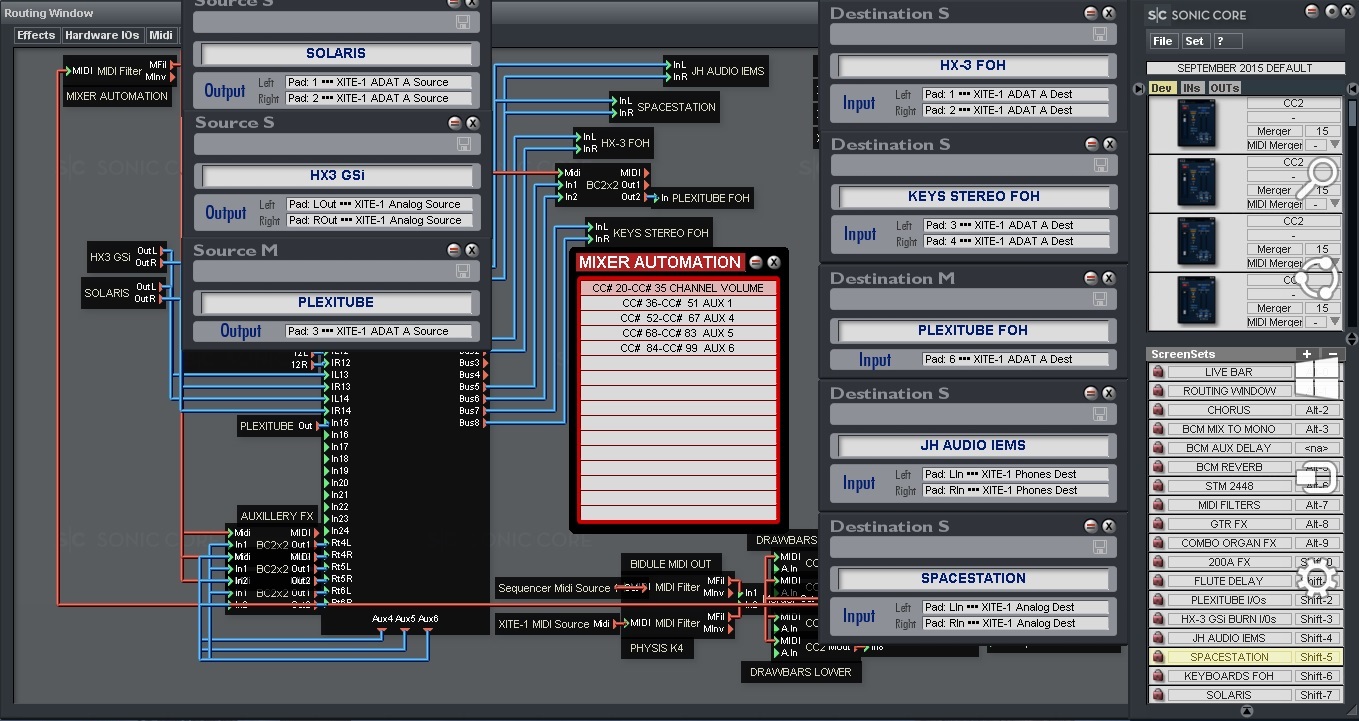This screenshot has height=721, width=1359.
Task: Click the arrow icon left of Dev tab
Action: click(1139, 89)
